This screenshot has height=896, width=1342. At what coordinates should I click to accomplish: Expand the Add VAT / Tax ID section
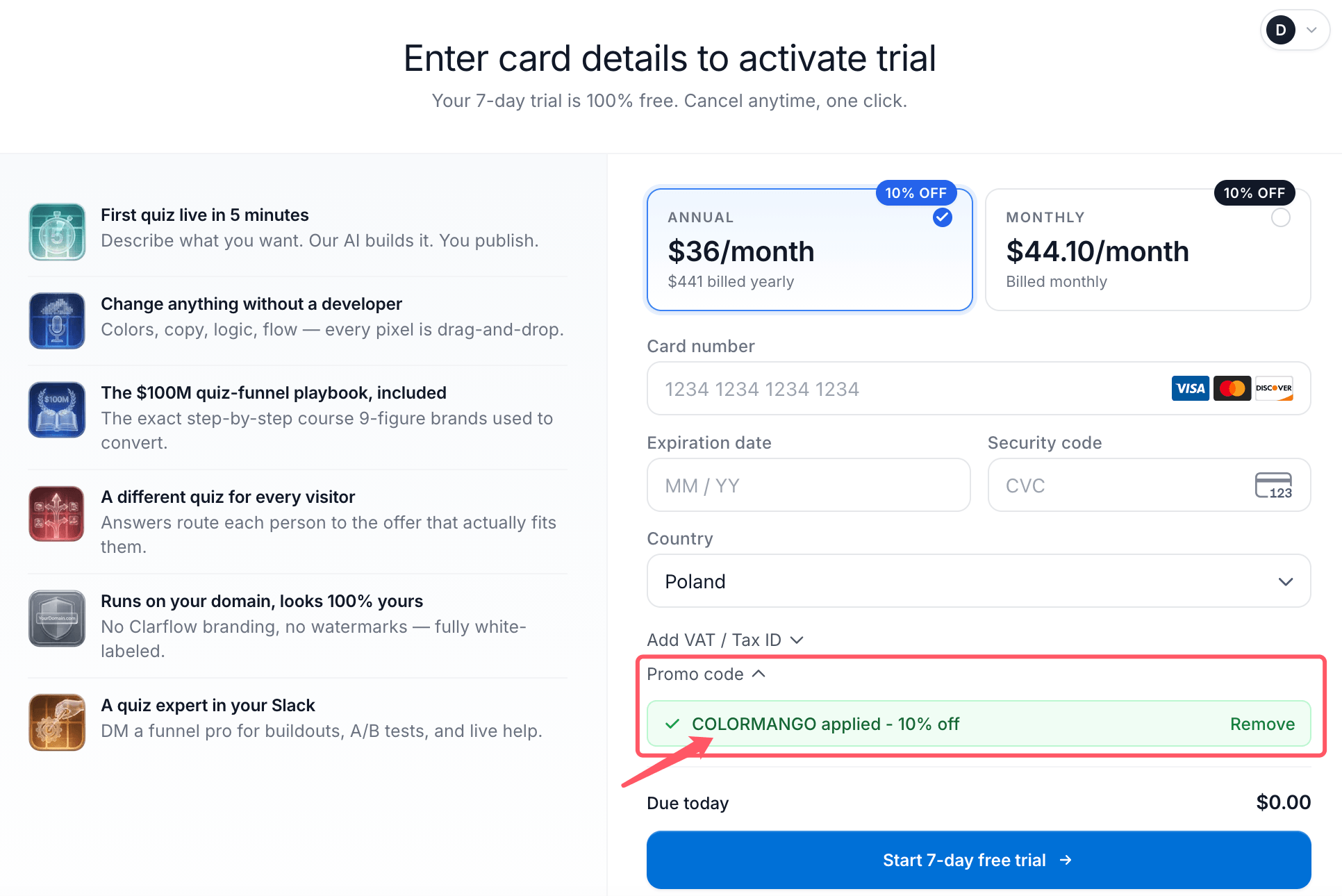(x=725, y=640)
